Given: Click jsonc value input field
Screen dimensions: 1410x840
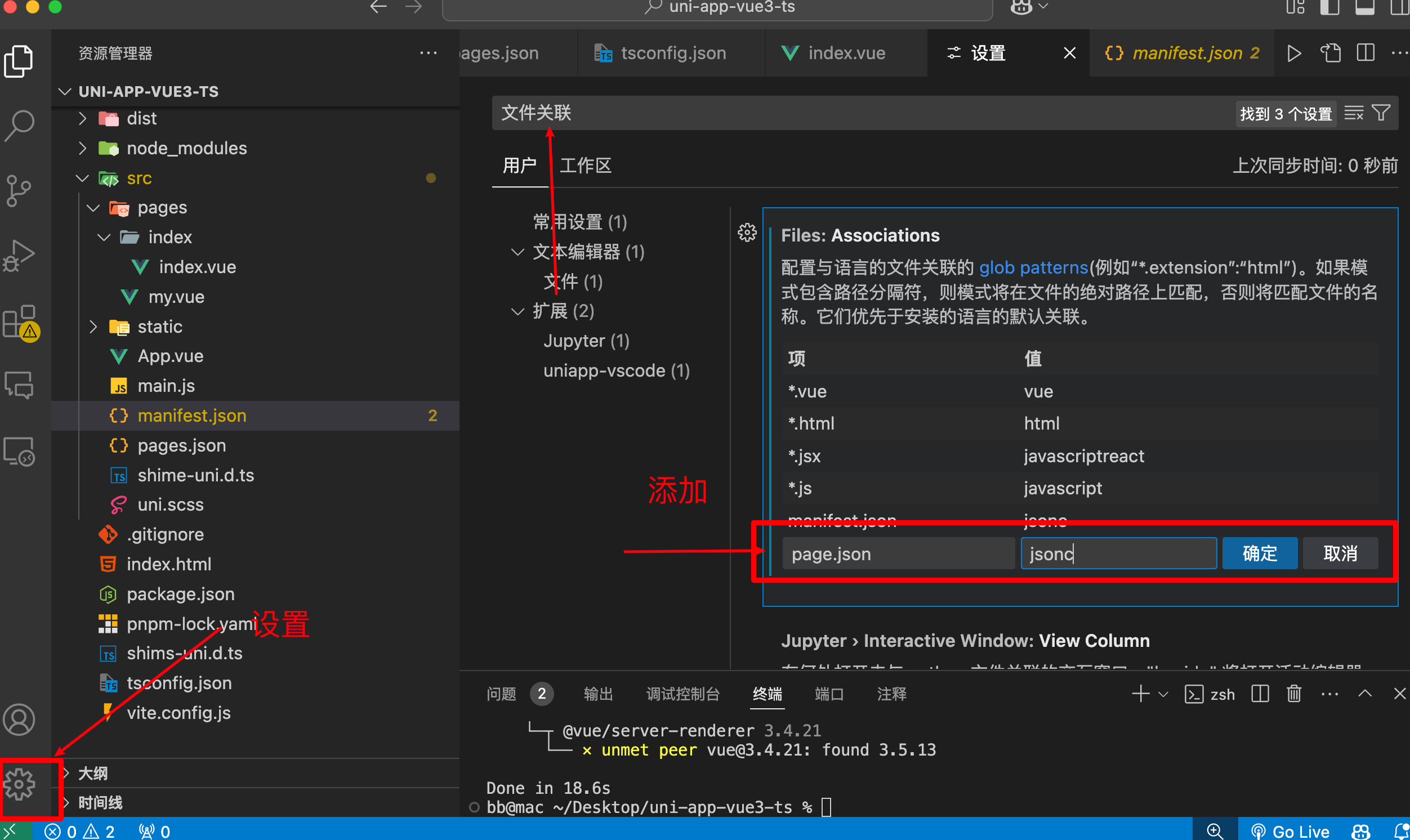Looking at the screenshot, I should pyautogui.click(x=1118, y=553).
